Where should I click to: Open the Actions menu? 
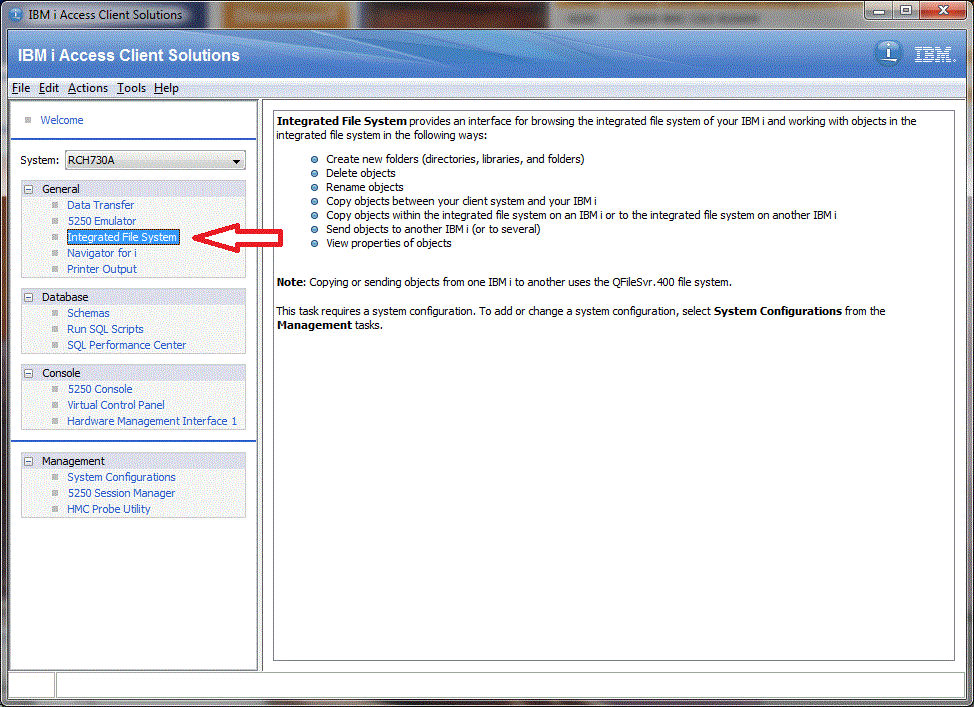point(87,88)
